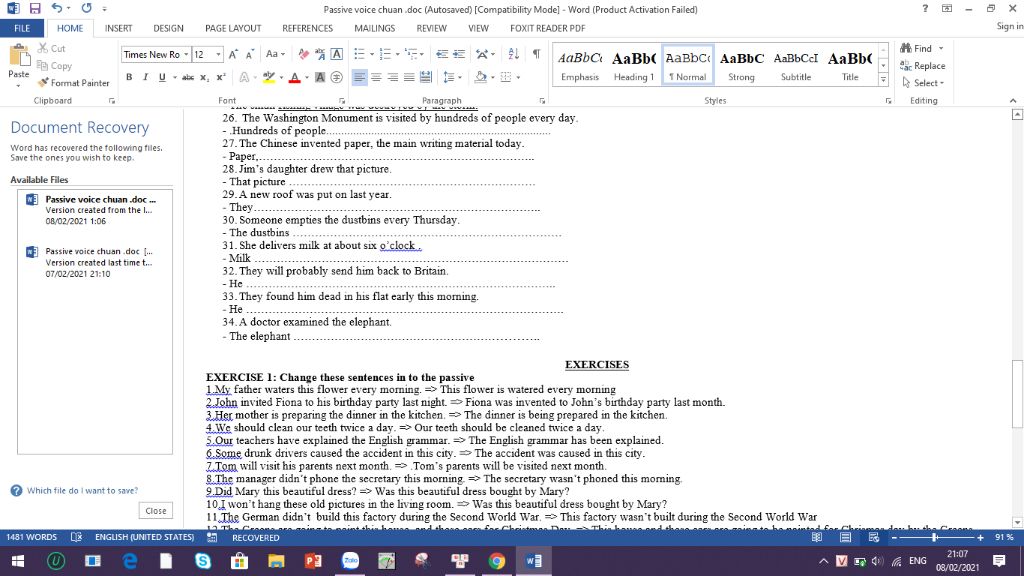This screenshot has height=576, width=1024.
Task: Switch to the INSERT tab
Action: 118,28
